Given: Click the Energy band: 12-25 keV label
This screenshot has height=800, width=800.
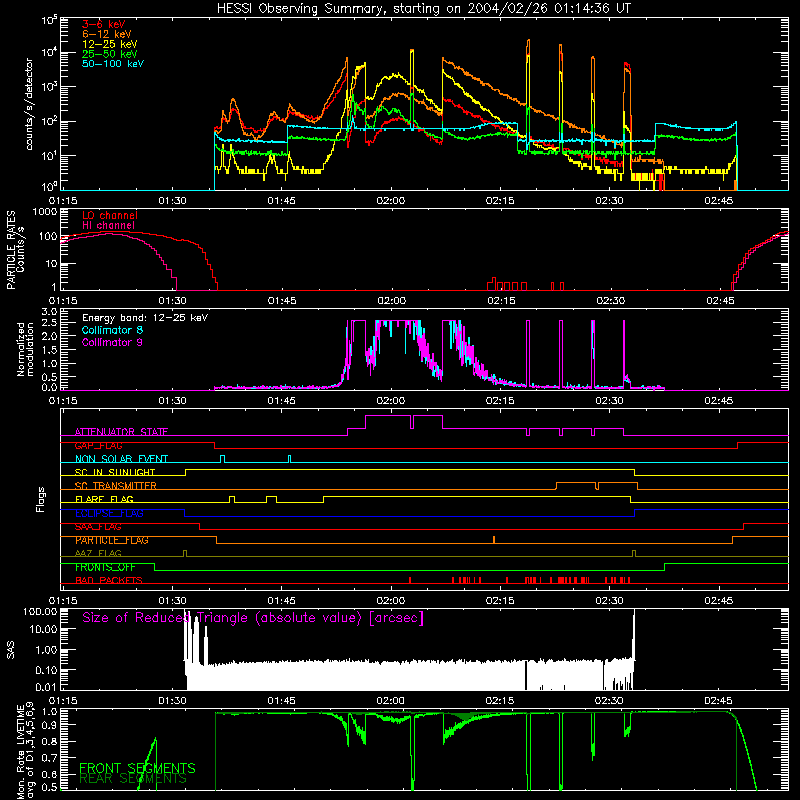Looking at the screenshot, I should [x=144, y=318].
